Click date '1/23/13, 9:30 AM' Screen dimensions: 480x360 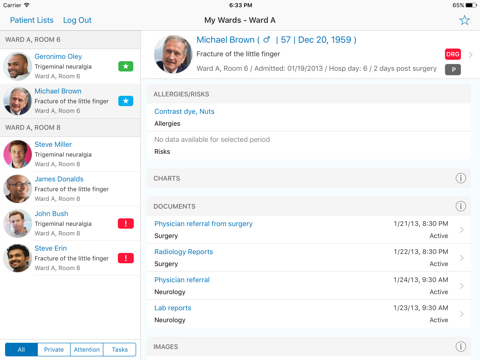pyautogui.click(x=421, y=308)
